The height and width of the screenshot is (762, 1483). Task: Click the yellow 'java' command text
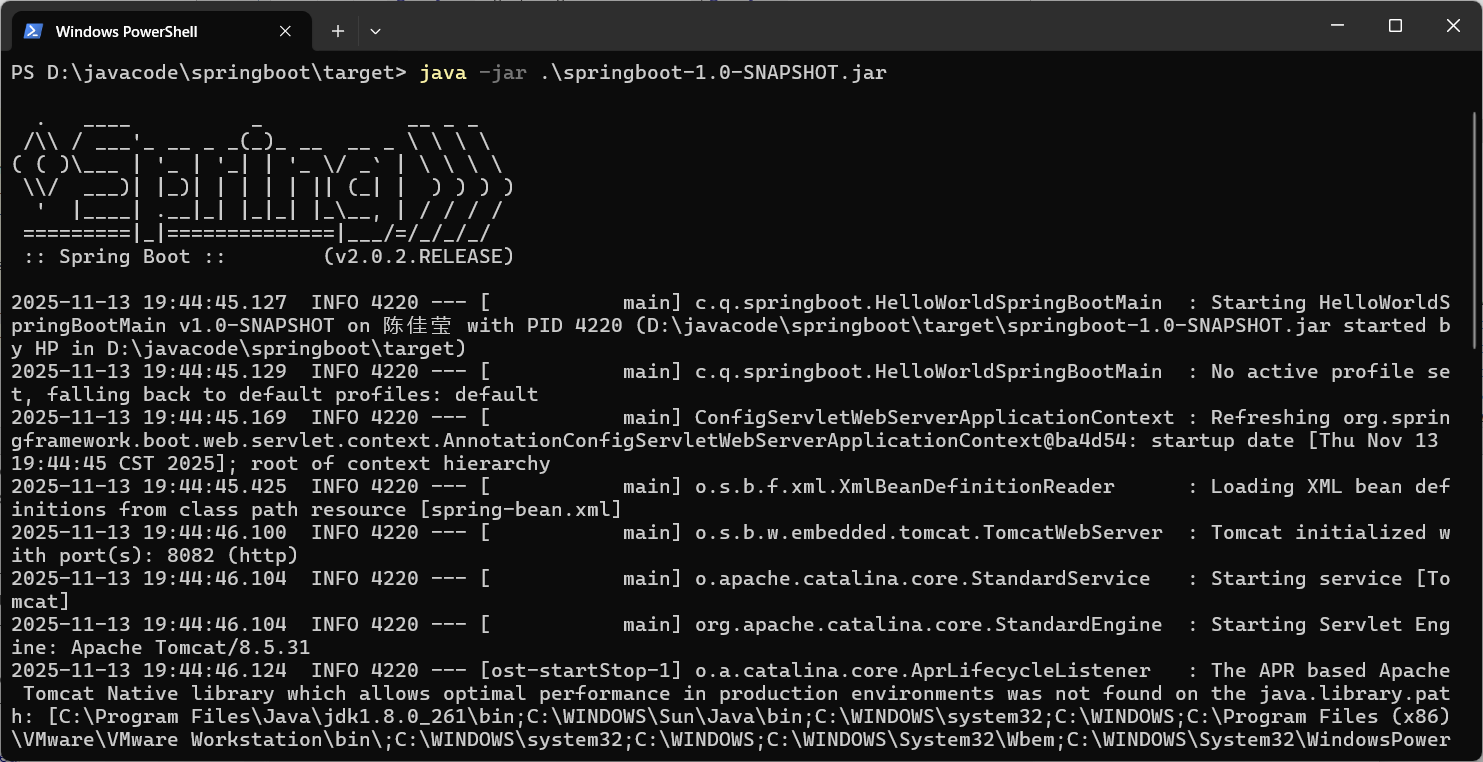(443, 73)
